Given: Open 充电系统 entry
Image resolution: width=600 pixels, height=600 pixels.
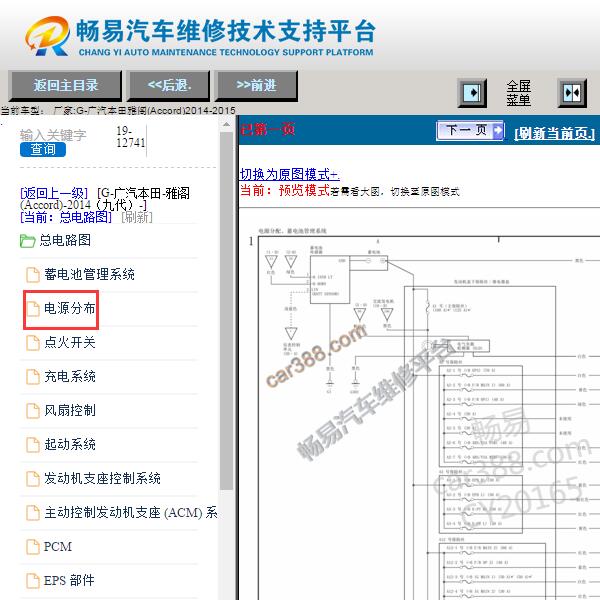Looking at the screenshot, I should (70, 376).
